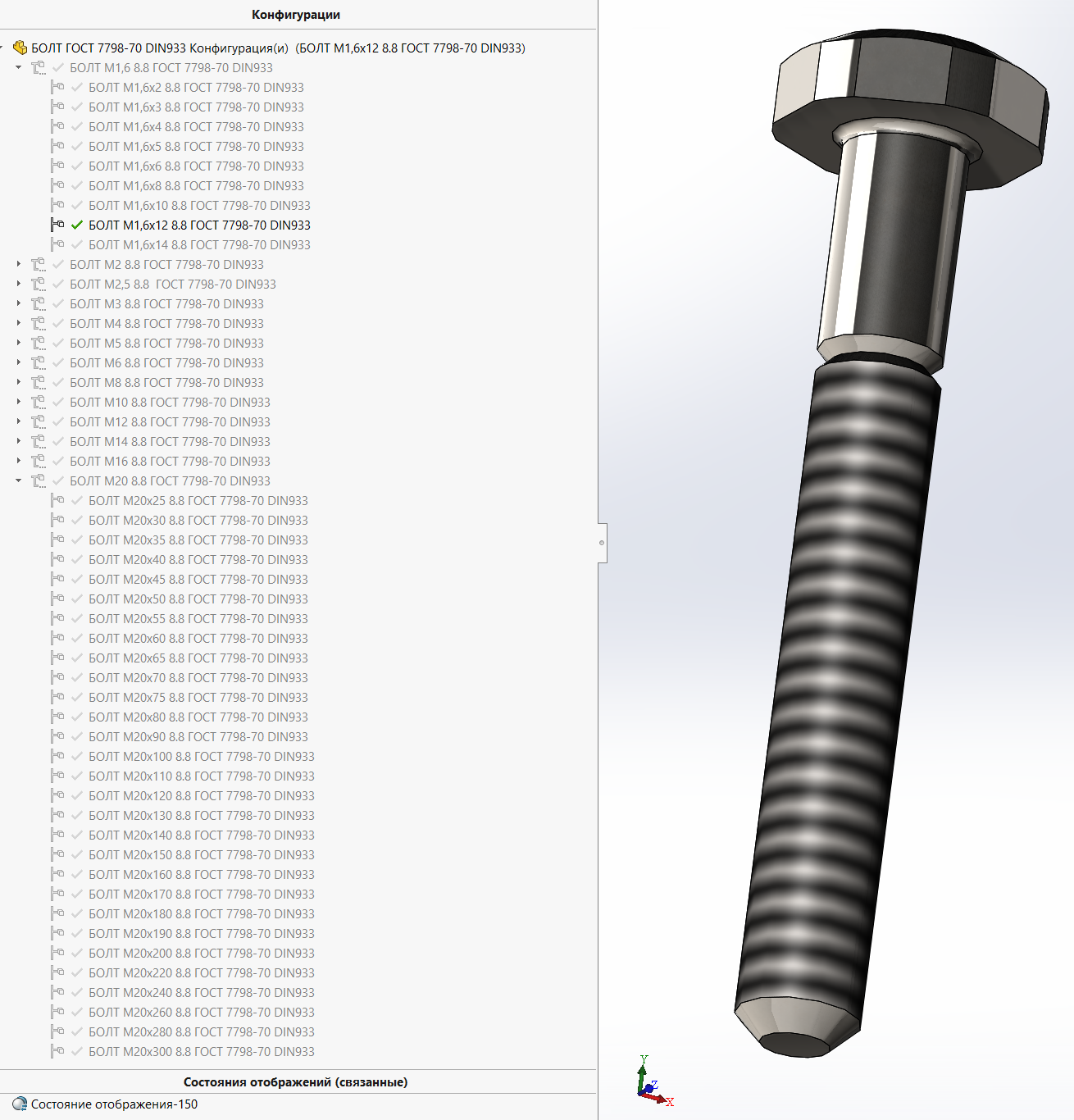
Task: Click the configuration icon of БОЛТ M20x25
Action: click(x=57, y=500)
